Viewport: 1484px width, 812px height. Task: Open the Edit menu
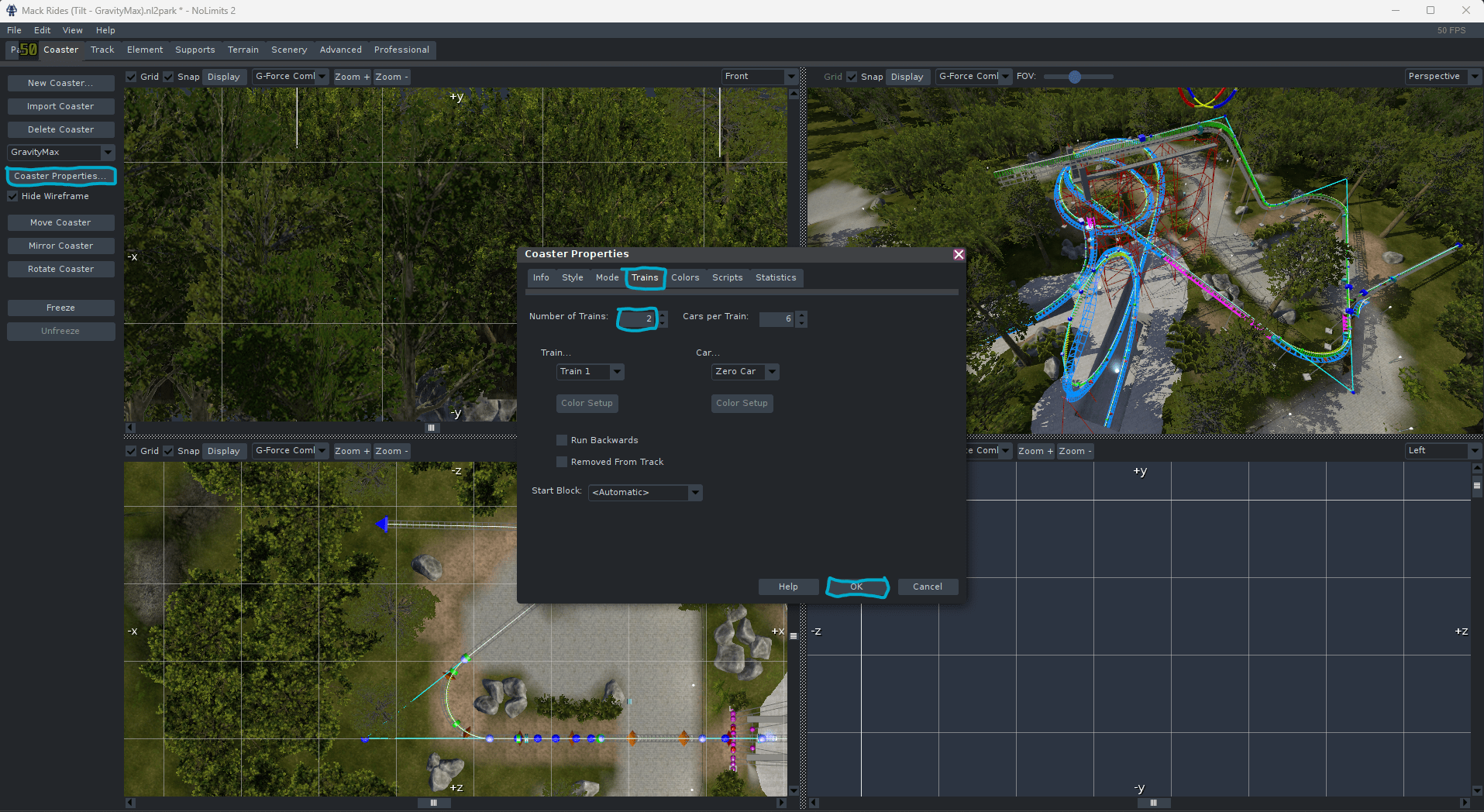point(43,30)
